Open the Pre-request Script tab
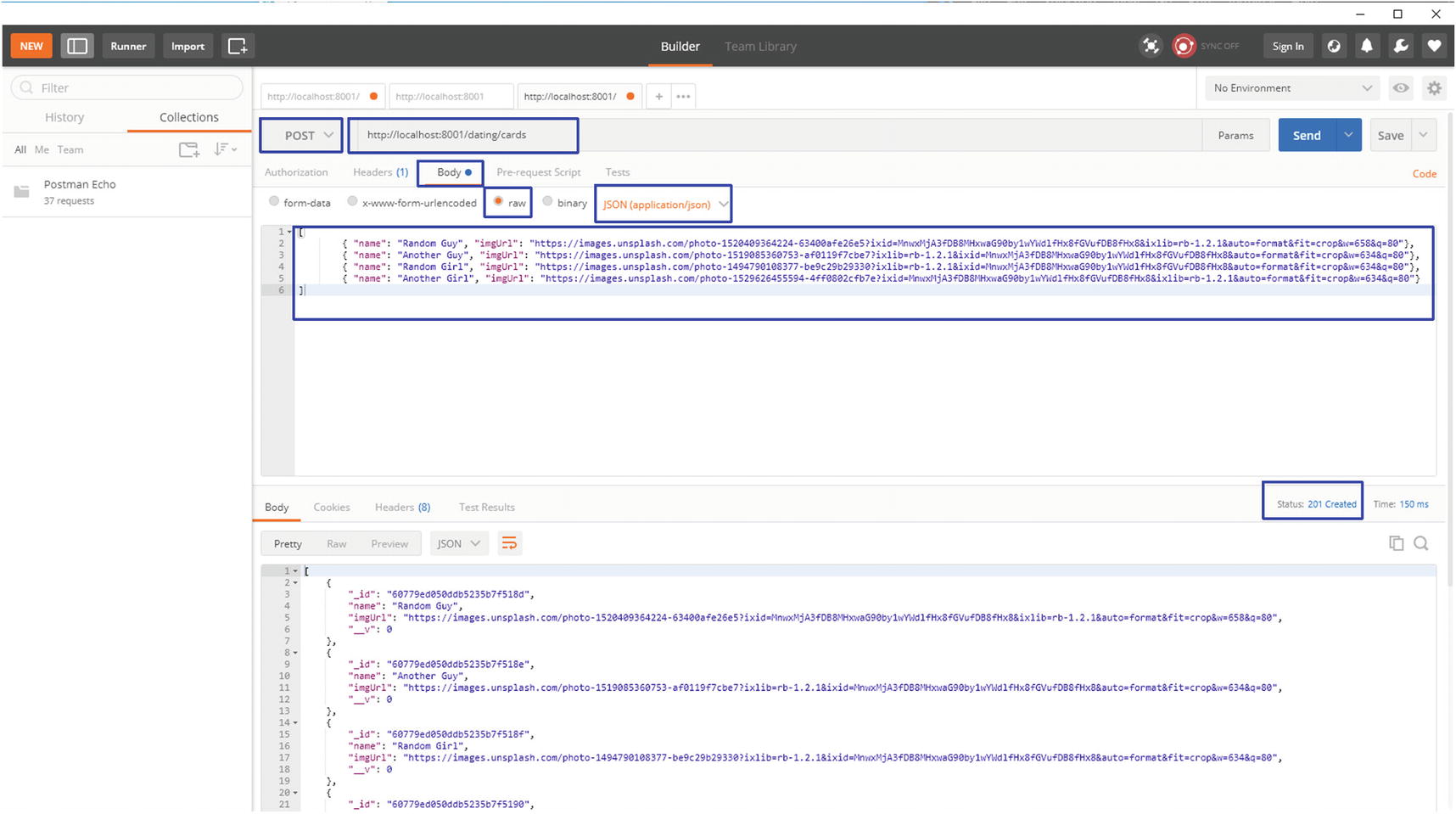Image resolution: width=1456 pixels, height=814 pixels. 538,172
